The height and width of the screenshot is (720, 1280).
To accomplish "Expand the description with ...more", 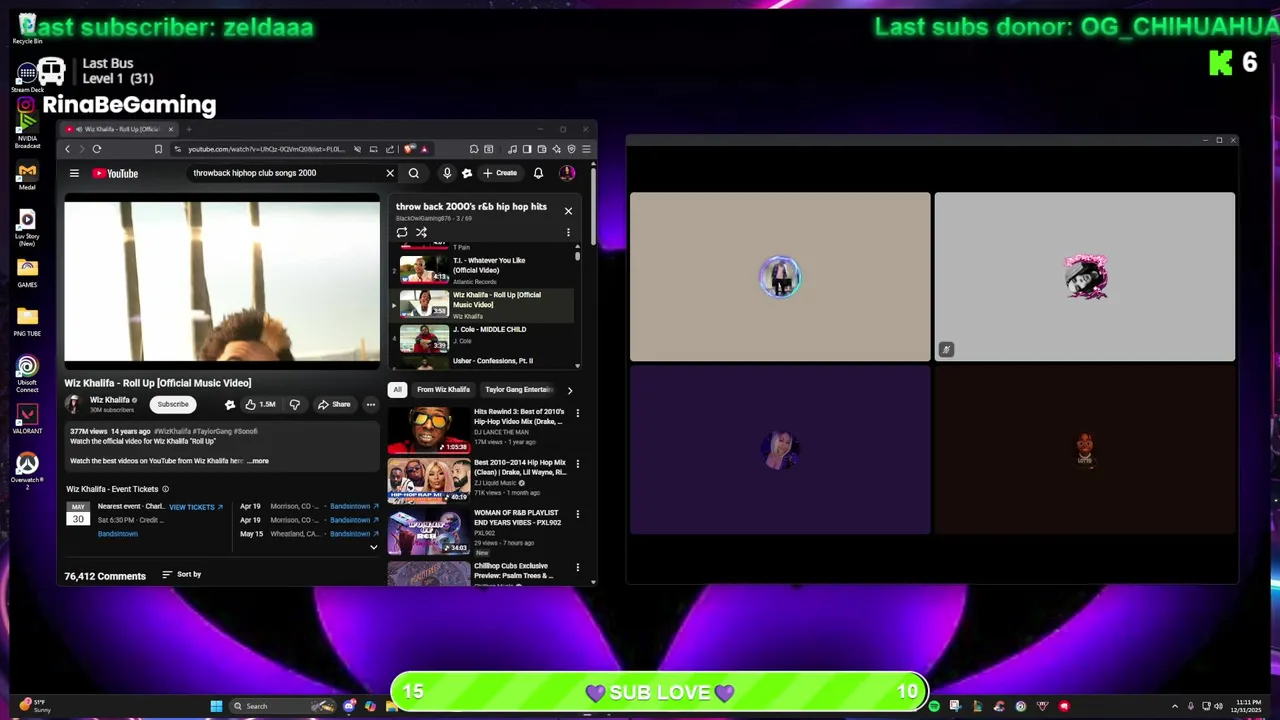I will (258, 461).
